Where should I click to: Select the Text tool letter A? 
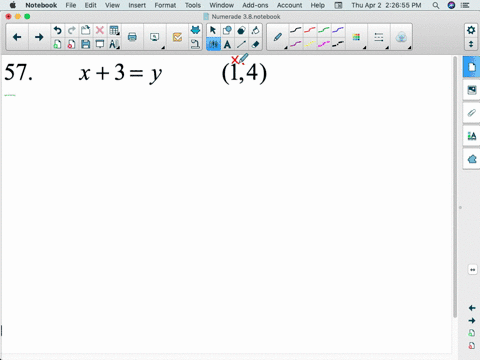(x=227, y=44)
